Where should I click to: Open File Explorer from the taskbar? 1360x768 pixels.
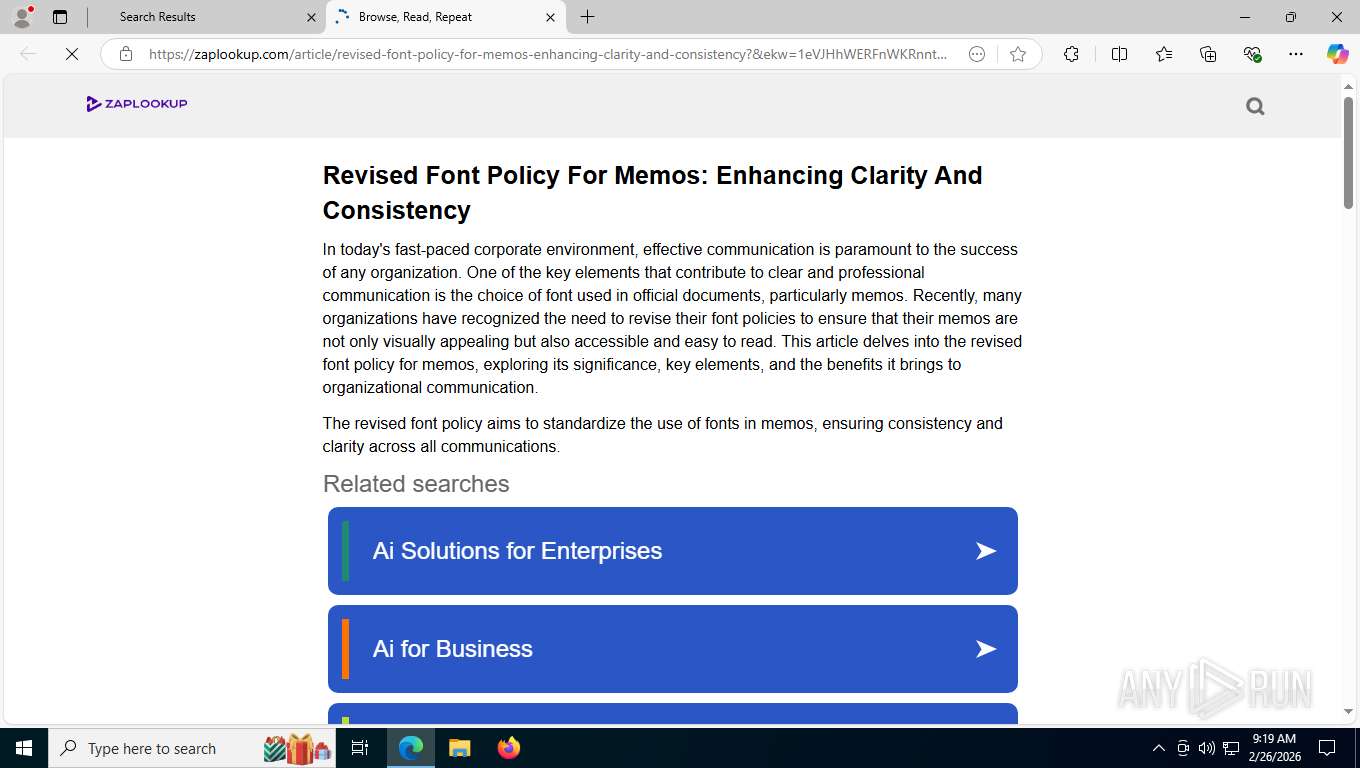click(459, 748)
